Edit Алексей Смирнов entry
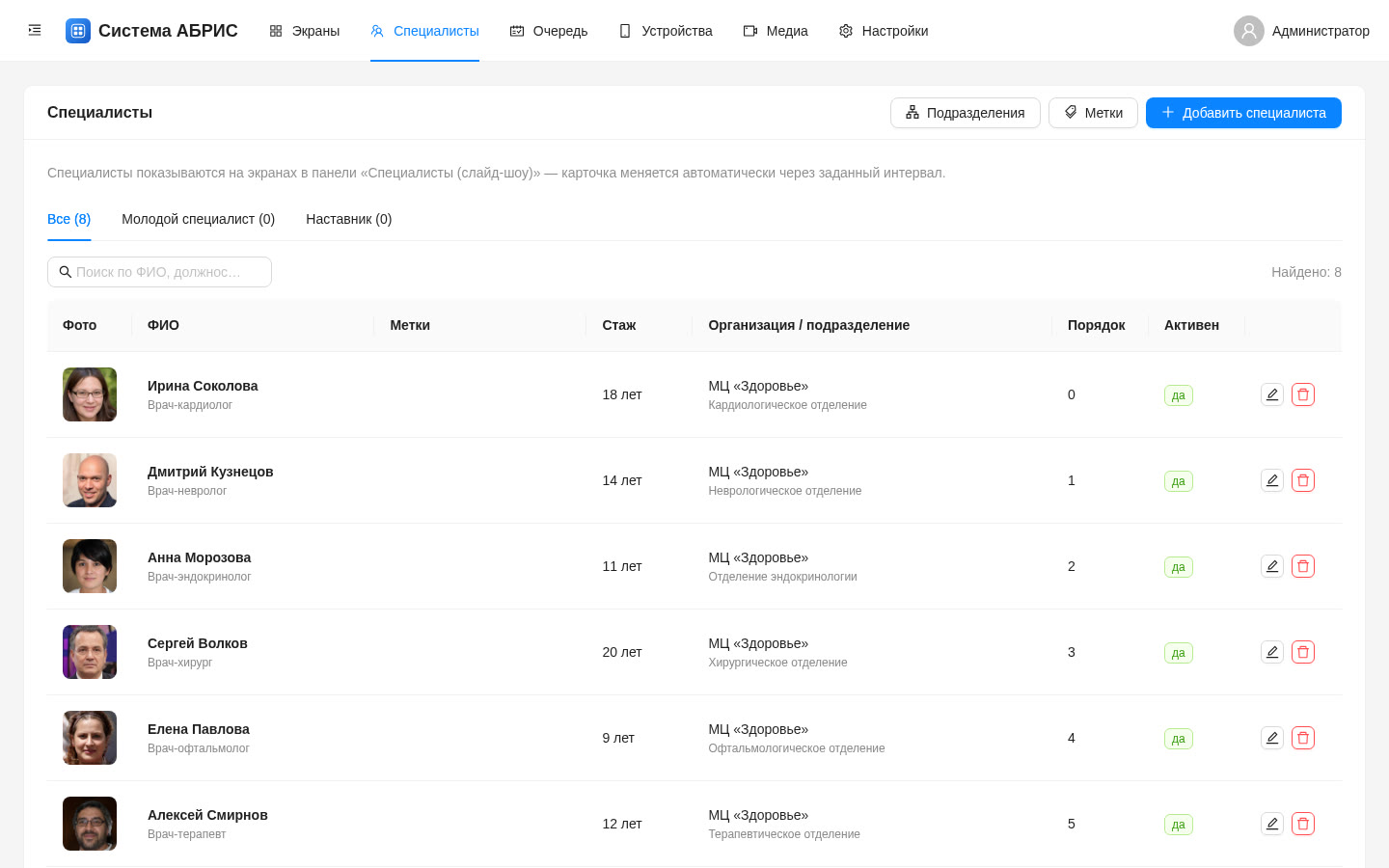1389x868 pixels. click(1272, 824)
